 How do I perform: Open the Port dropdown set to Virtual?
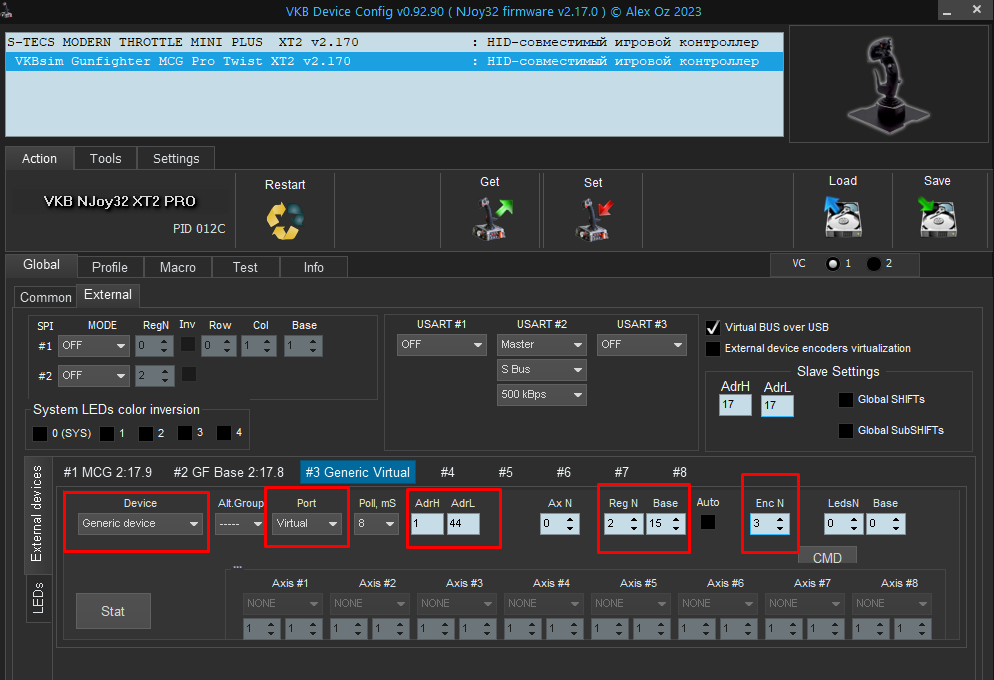coord(306,523)
